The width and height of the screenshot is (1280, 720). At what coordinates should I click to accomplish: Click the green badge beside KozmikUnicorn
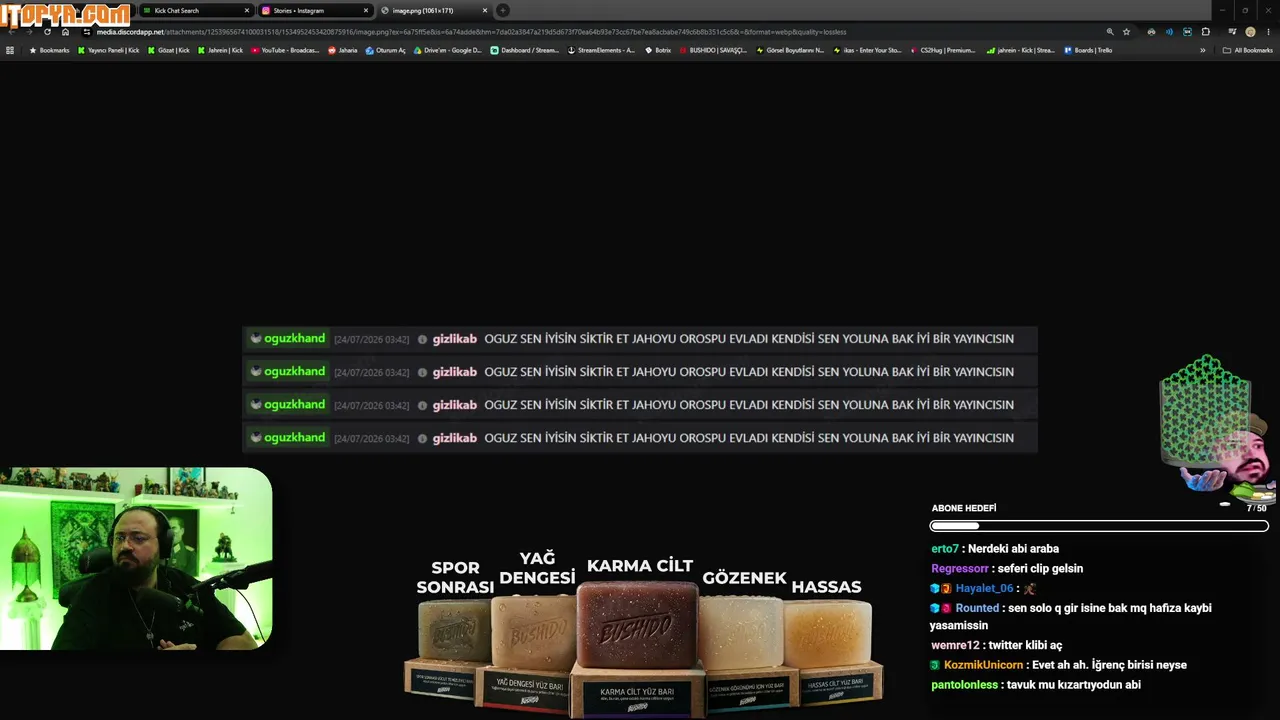[x=935, y=665]
